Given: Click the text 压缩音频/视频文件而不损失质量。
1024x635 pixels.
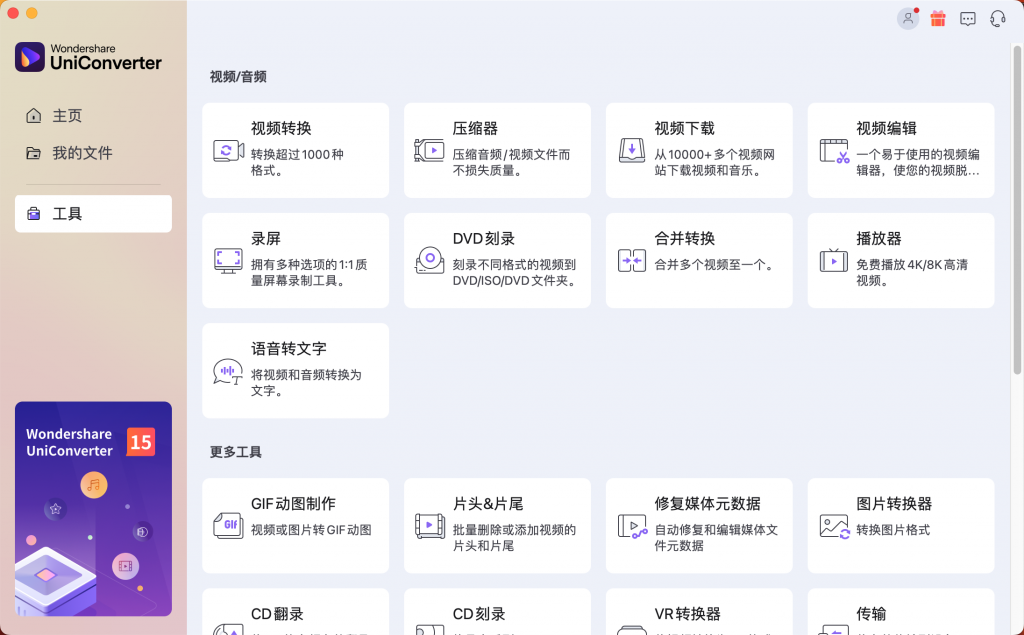Looking at the screenshot, I should coord(511,163).
